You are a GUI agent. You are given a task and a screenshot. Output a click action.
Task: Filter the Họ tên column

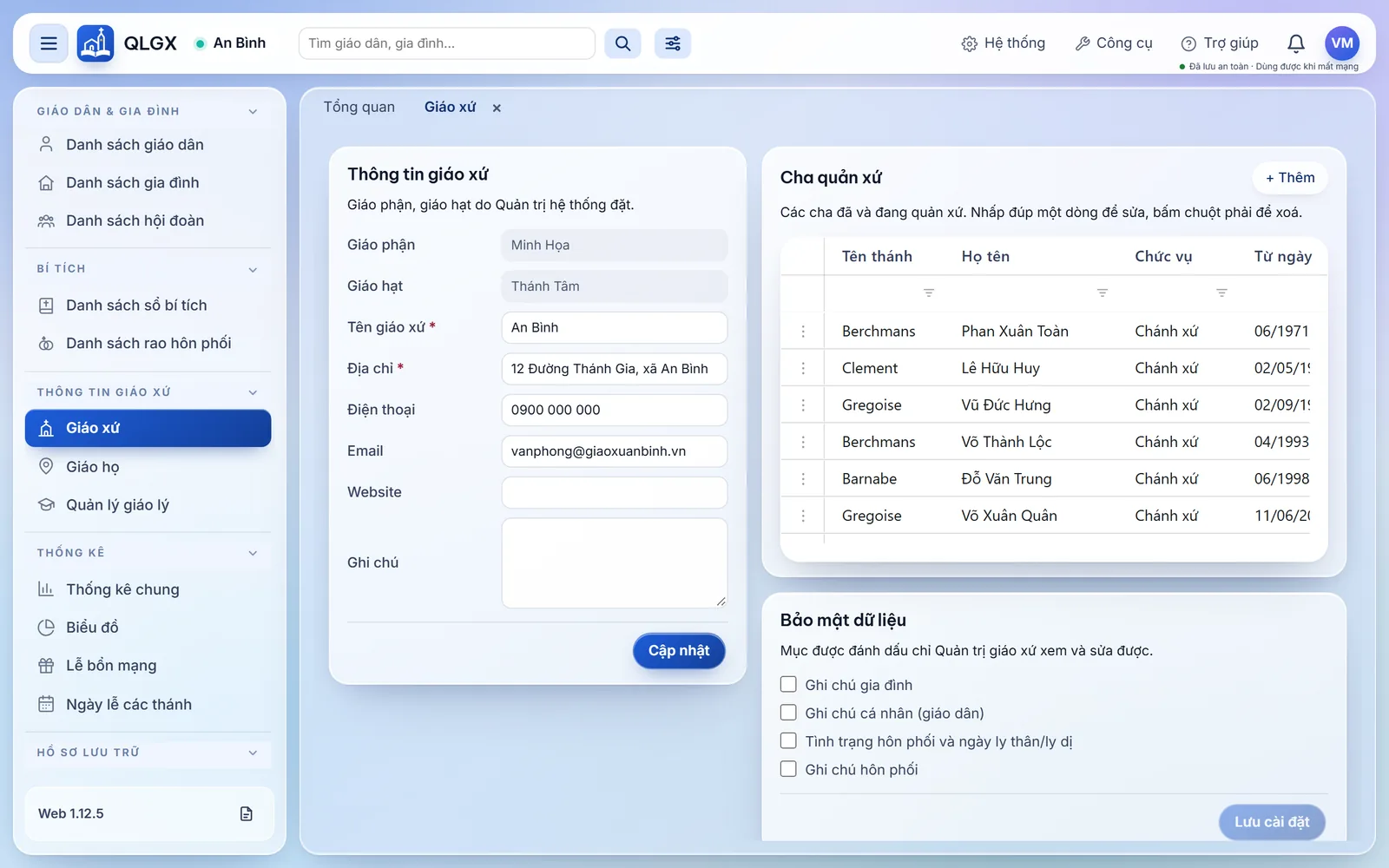coord(1103,293)
